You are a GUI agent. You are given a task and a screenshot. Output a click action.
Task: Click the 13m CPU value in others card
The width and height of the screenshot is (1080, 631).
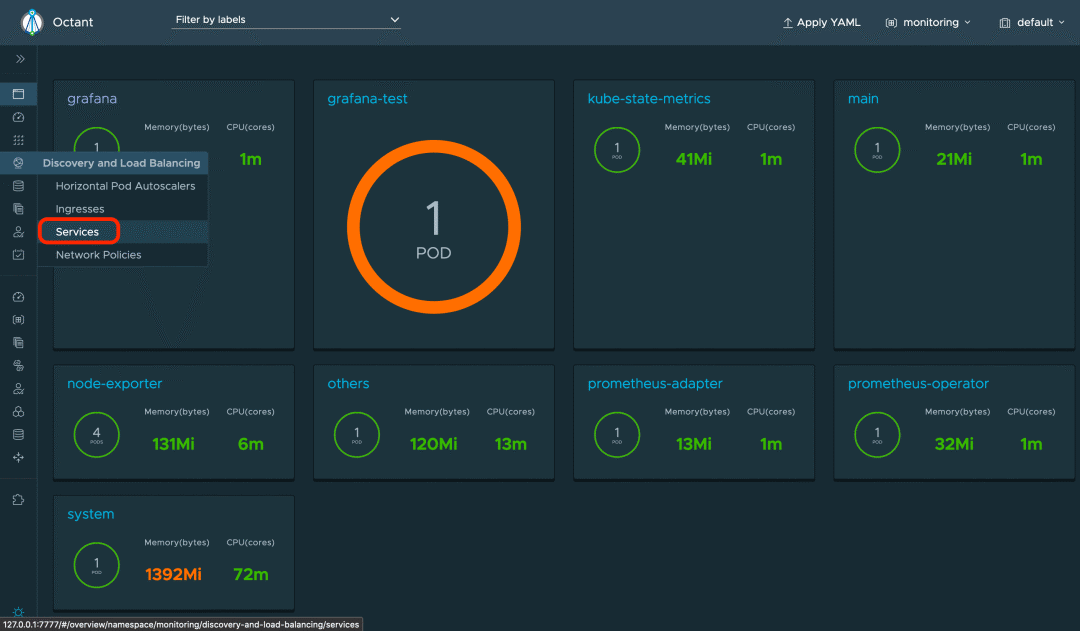510,444
